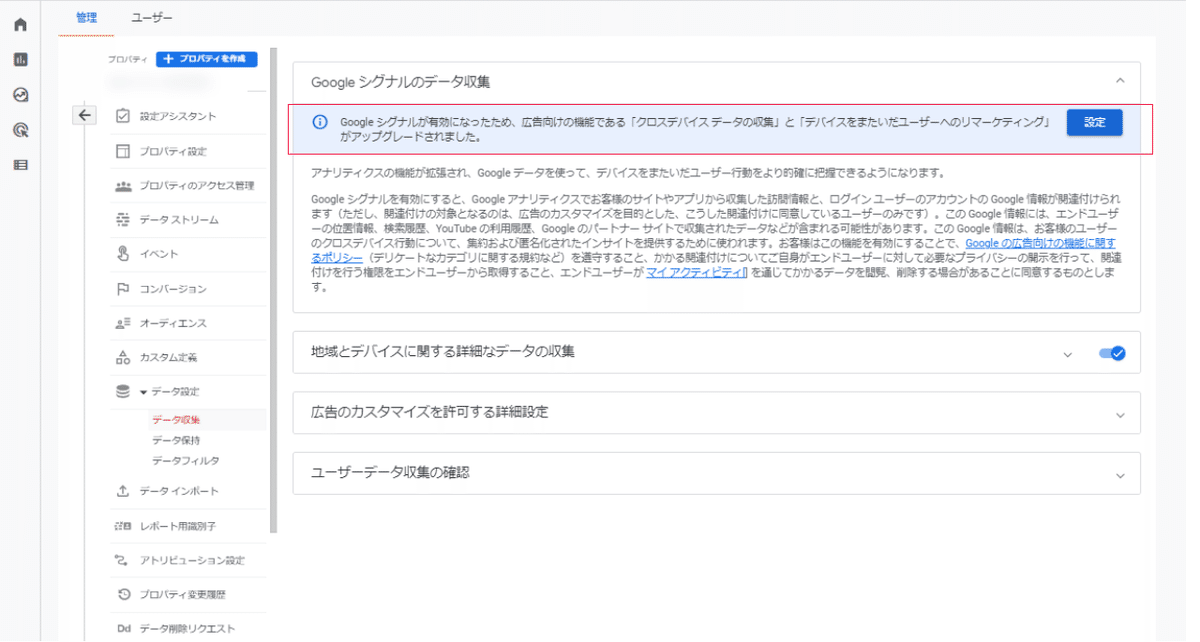Open the Advertising target icon
This screenshot has height=642, width=1200.
tap(20, 130)
